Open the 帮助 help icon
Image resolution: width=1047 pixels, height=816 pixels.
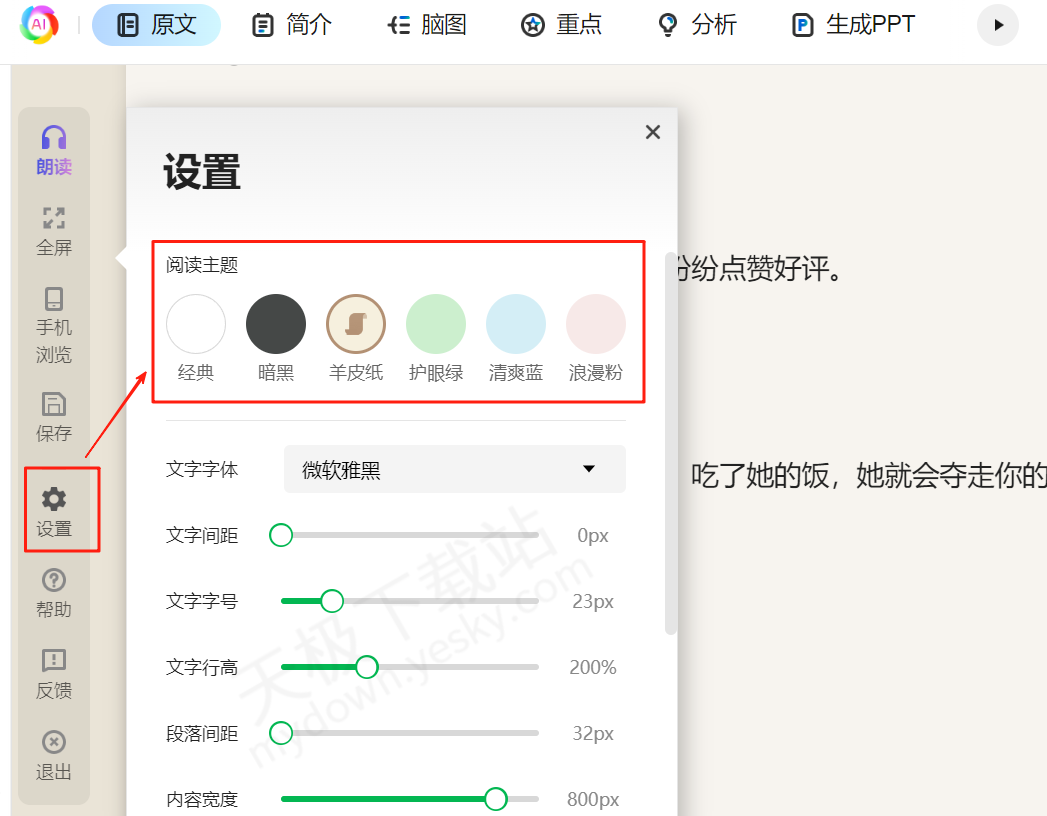(x=54, y=592)
